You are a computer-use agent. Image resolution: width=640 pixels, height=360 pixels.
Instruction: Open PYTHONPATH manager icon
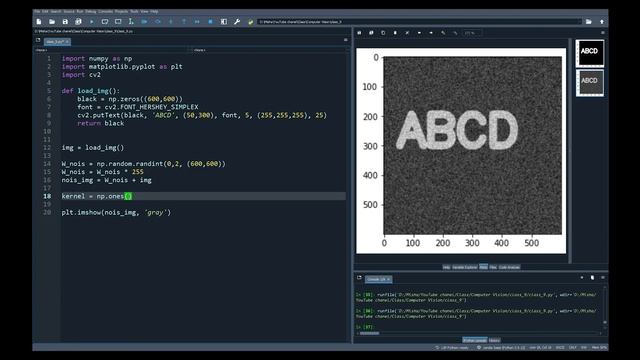click(x=250, y=22)
